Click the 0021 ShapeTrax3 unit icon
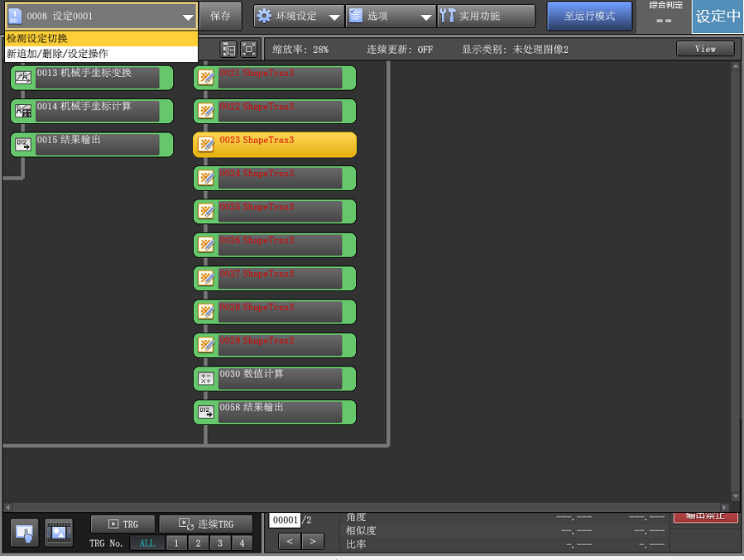The height and width of the screenshot is (560, 744). click(x=206, y=77)
